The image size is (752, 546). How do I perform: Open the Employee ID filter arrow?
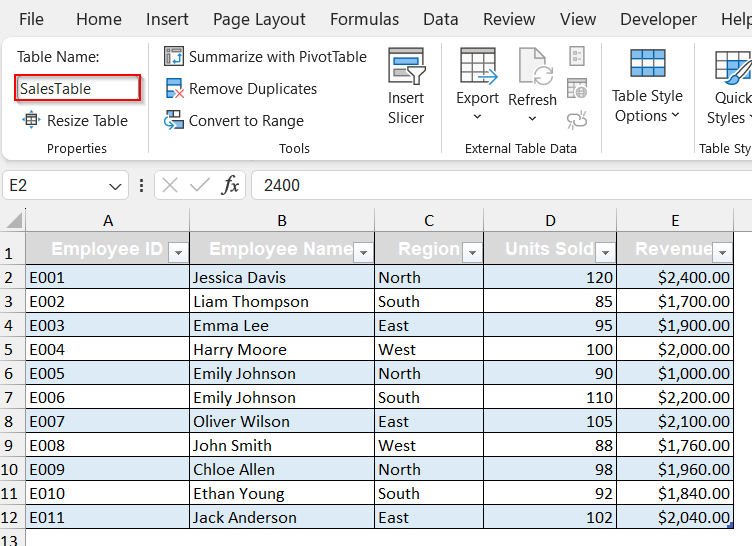[x=178, y=252]
